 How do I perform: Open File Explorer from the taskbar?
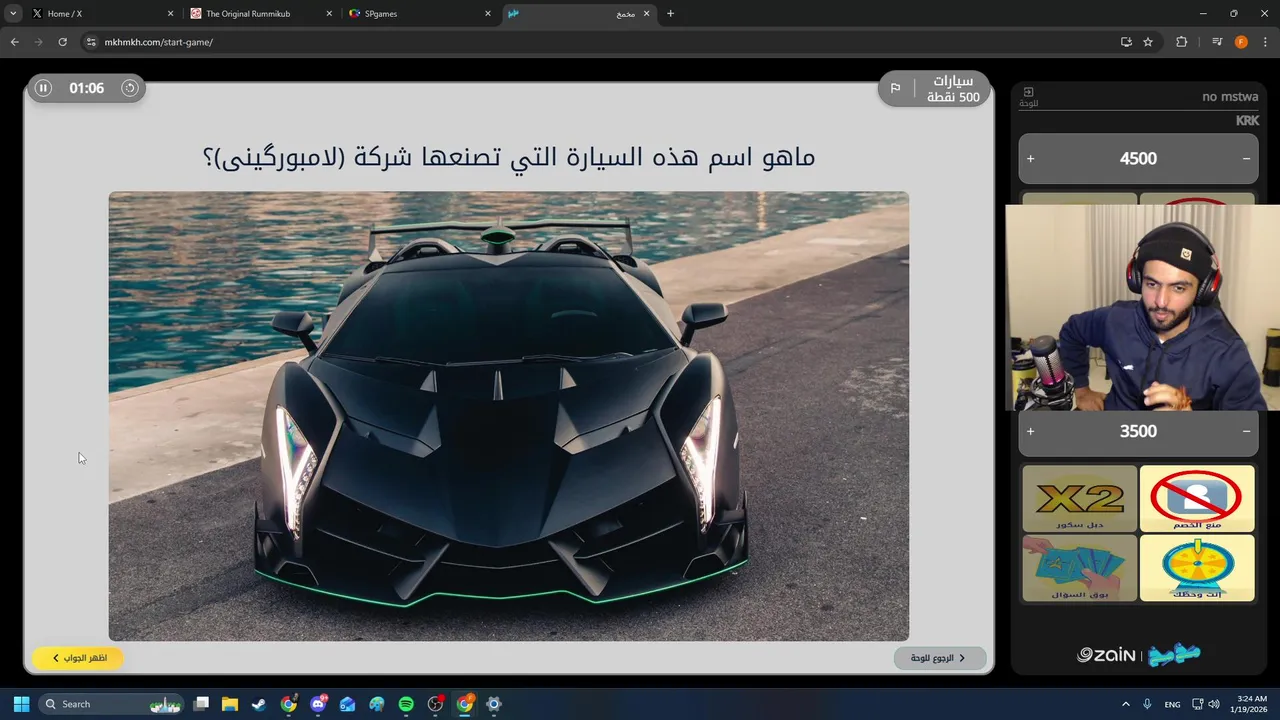pyautogui.click(x=230, y=704)
